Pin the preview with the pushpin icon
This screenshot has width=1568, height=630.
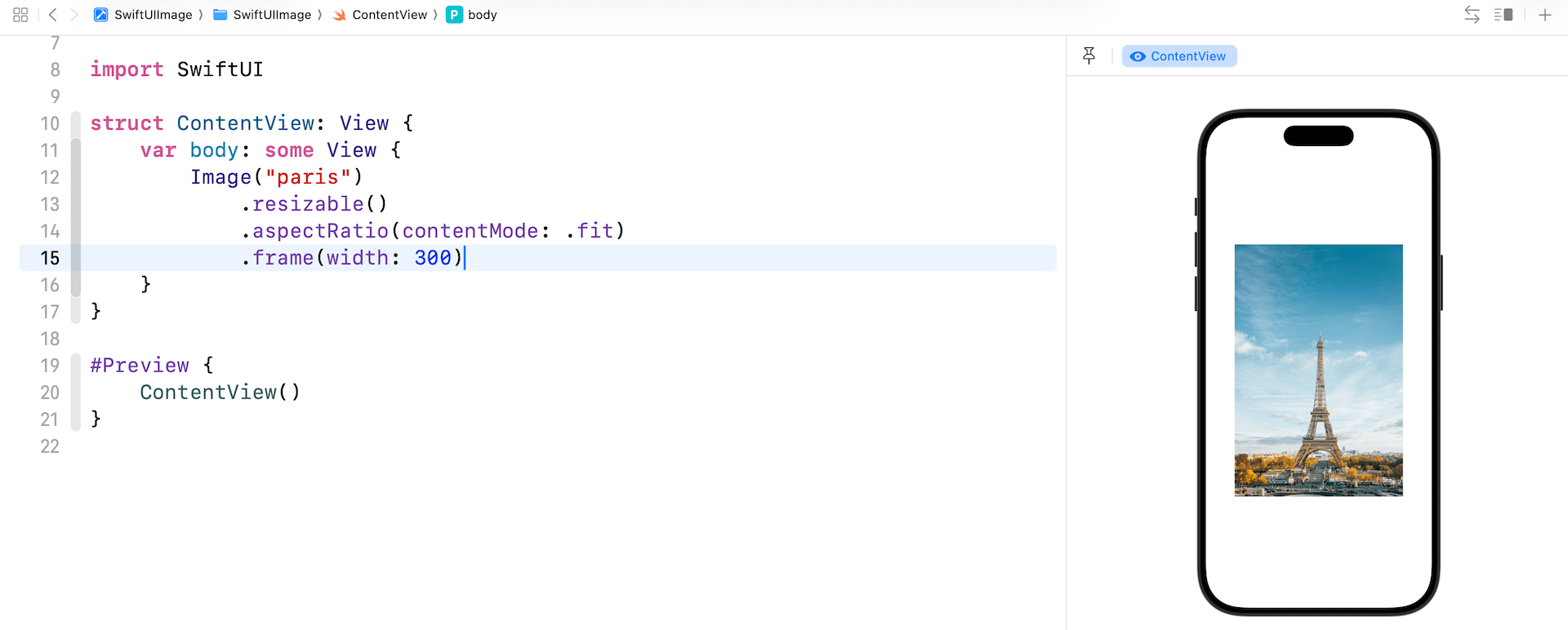[x=1089, y=55]
